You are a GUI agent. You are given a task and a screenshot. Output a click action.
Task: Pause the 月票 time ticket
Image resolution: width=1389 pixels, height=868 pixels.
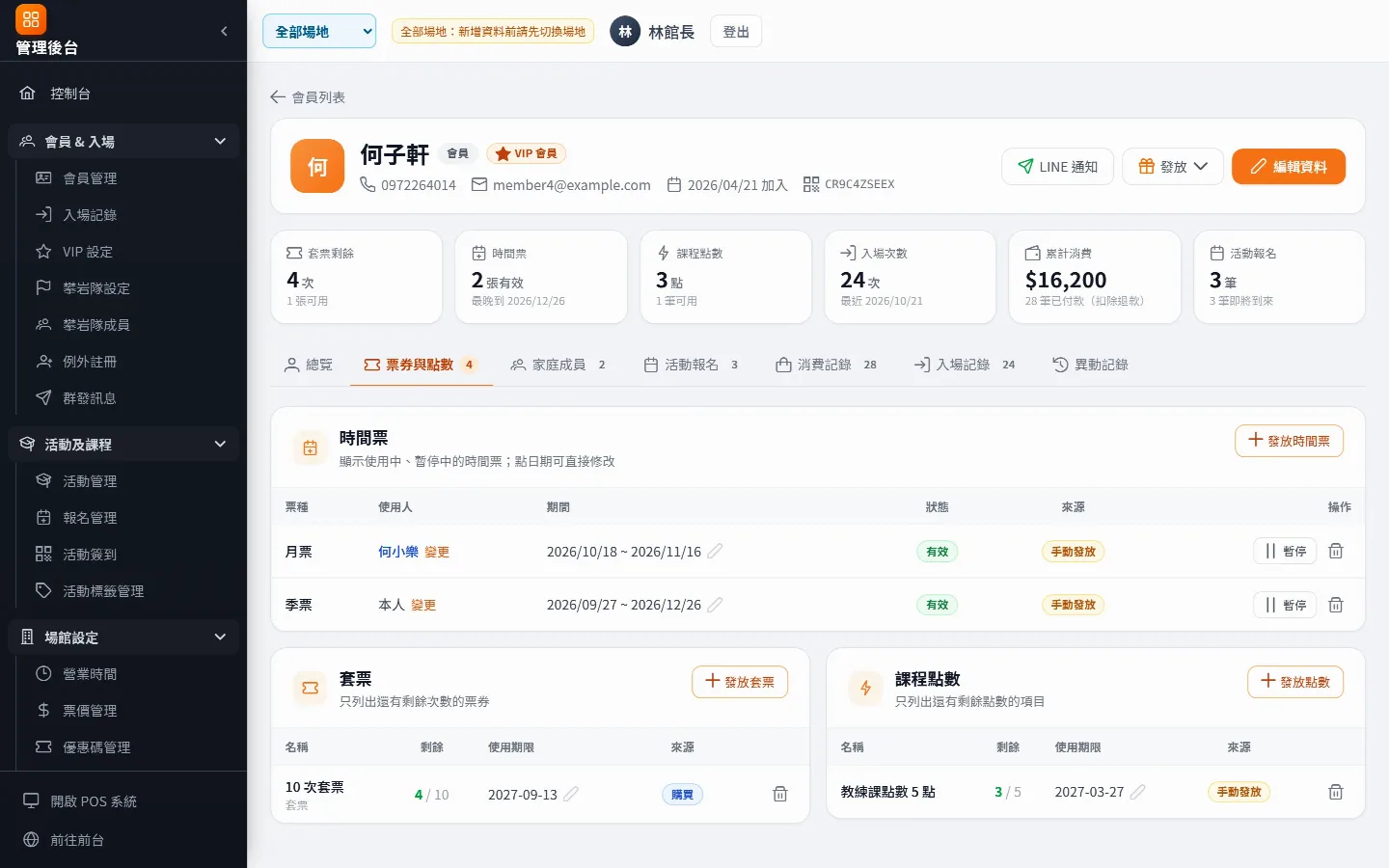click(x=1285, y=551)
